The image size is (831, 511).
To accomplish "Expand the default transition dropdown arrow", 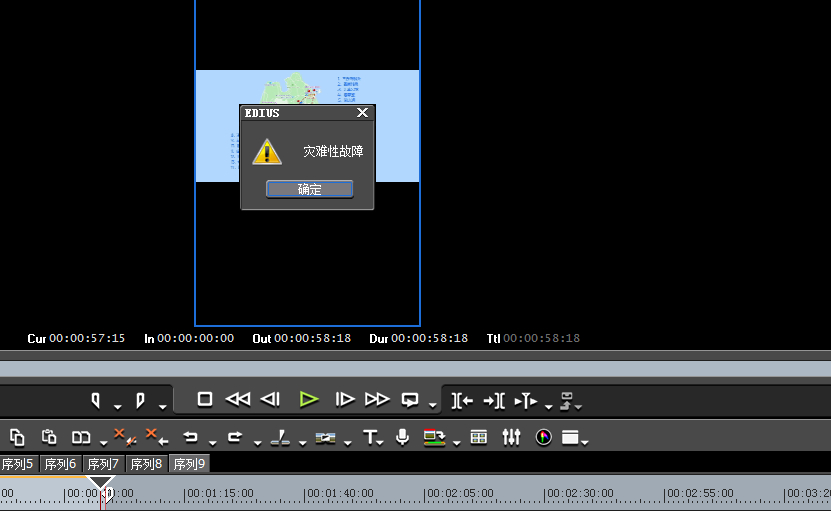I will 348,443.
